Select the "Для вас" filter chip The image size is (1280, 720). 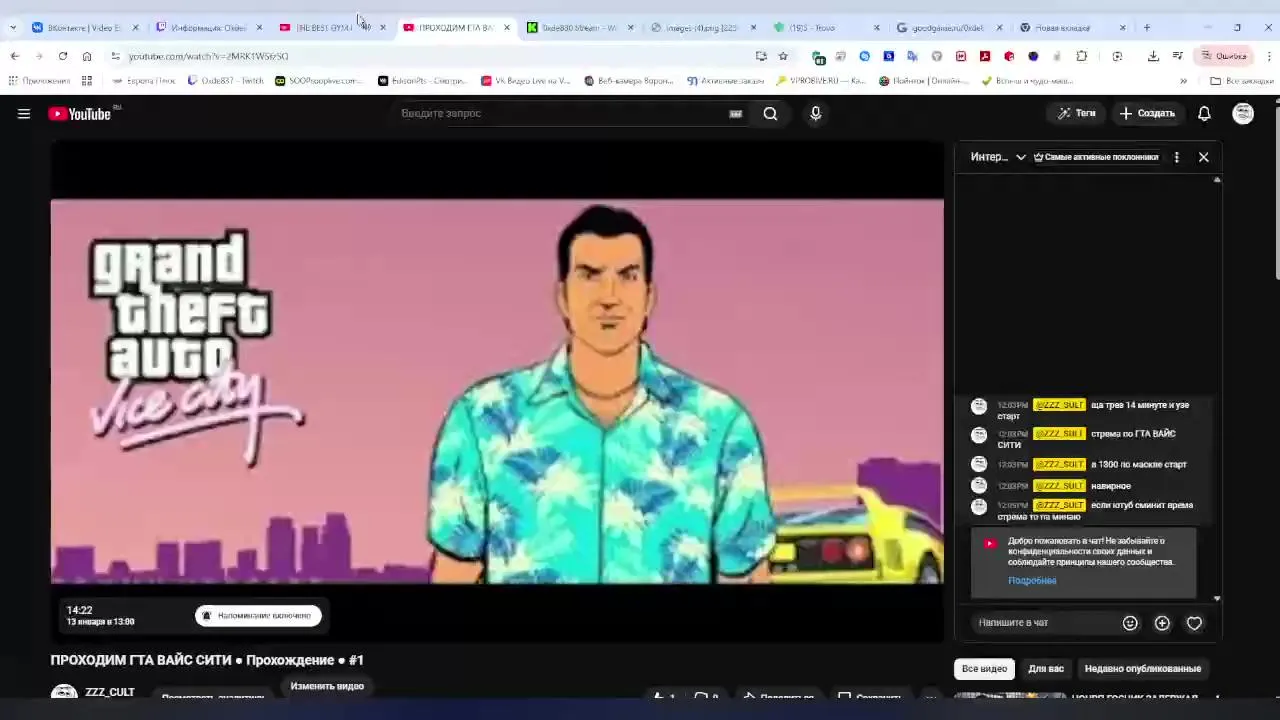coord(1046,669)
